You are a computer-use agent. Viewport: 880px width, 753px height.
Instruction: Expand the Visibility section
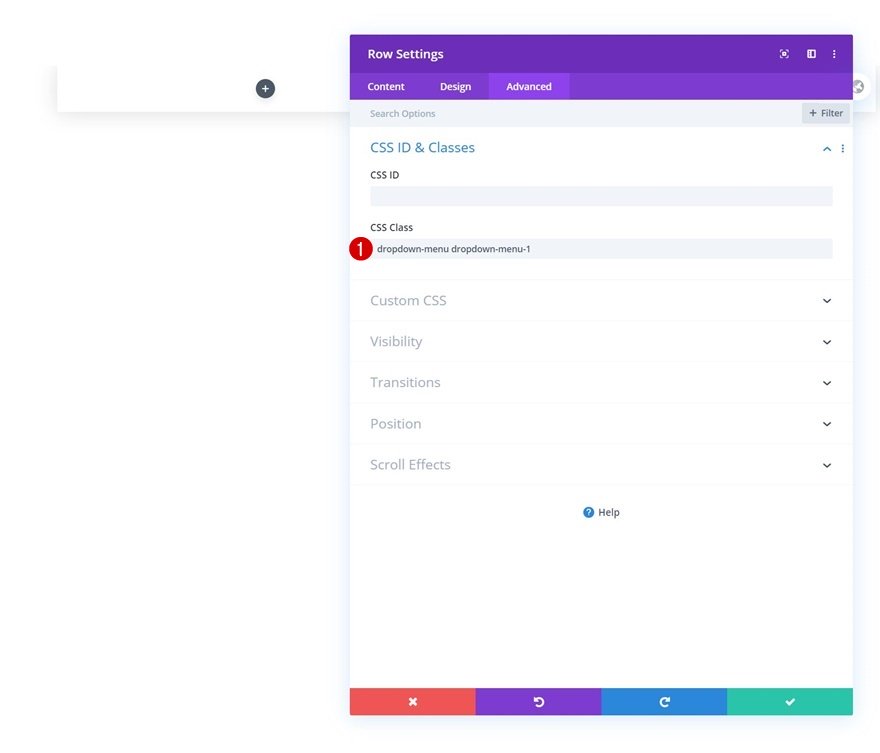pyautogui.click(x=601, y=341)
